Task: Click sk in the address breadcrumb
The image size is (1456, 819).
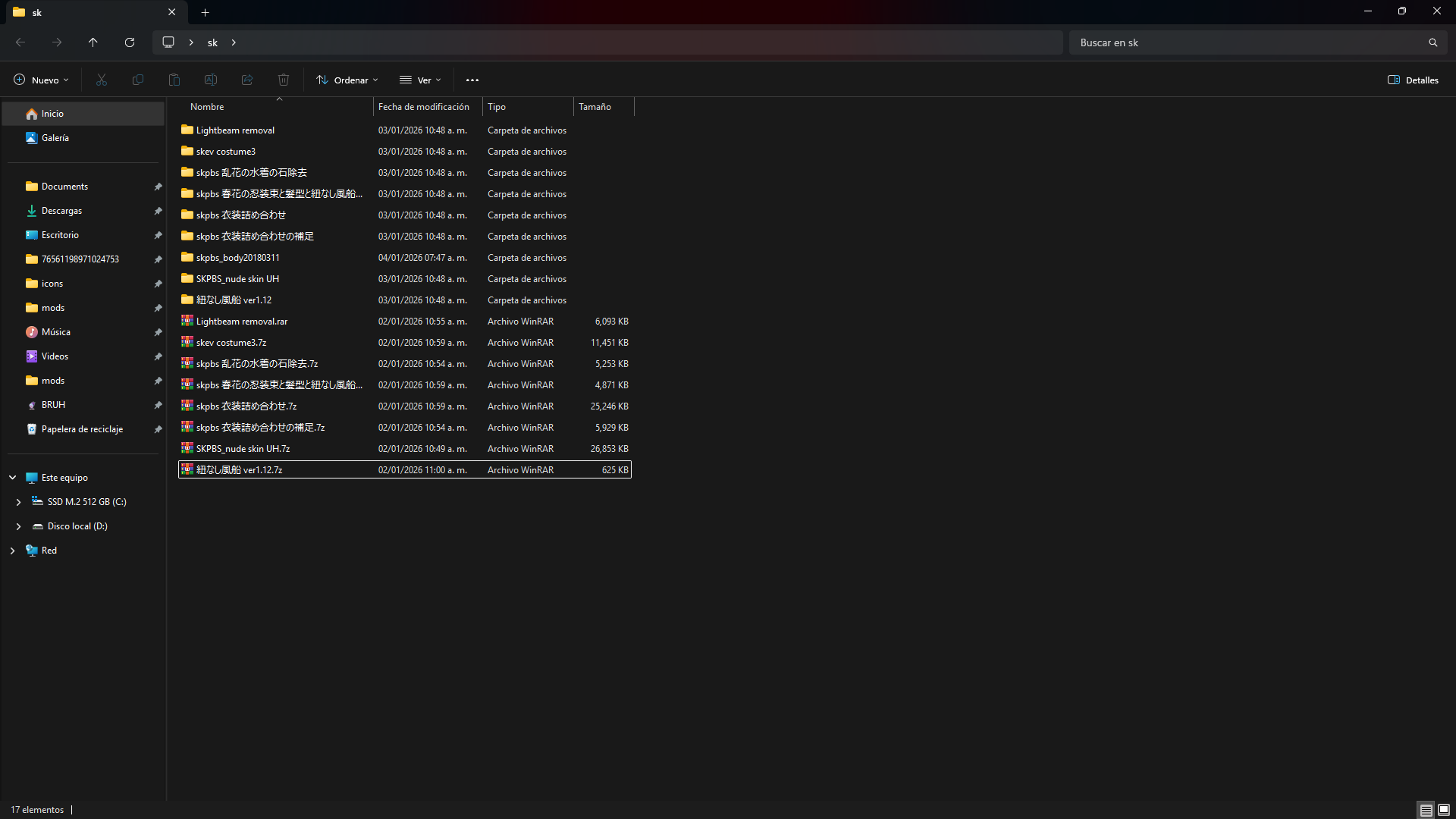Action: (212, 42)
